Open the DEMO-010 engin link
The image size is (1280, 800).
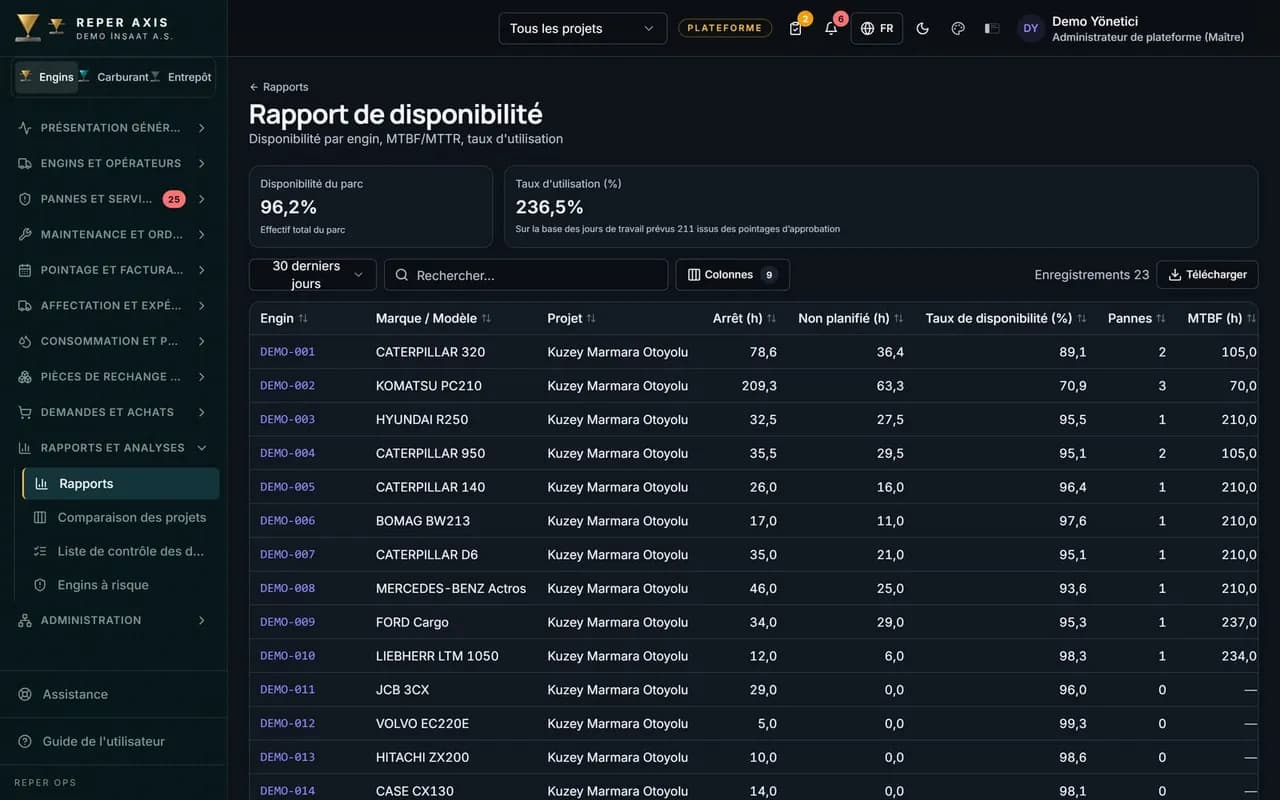[288, 656]
